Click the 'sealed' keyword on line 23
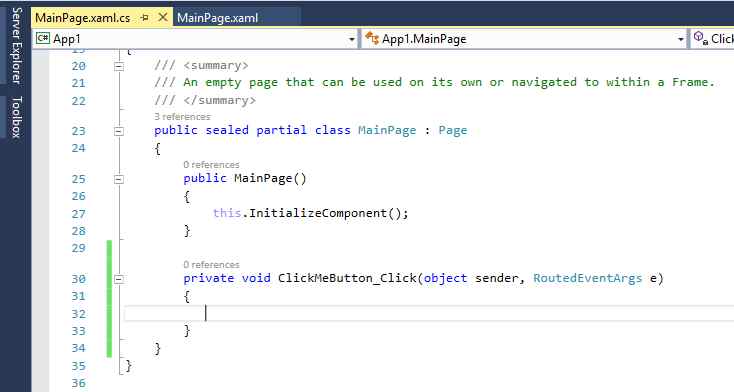The image size is (734, 392). click(x=227, y=130)
